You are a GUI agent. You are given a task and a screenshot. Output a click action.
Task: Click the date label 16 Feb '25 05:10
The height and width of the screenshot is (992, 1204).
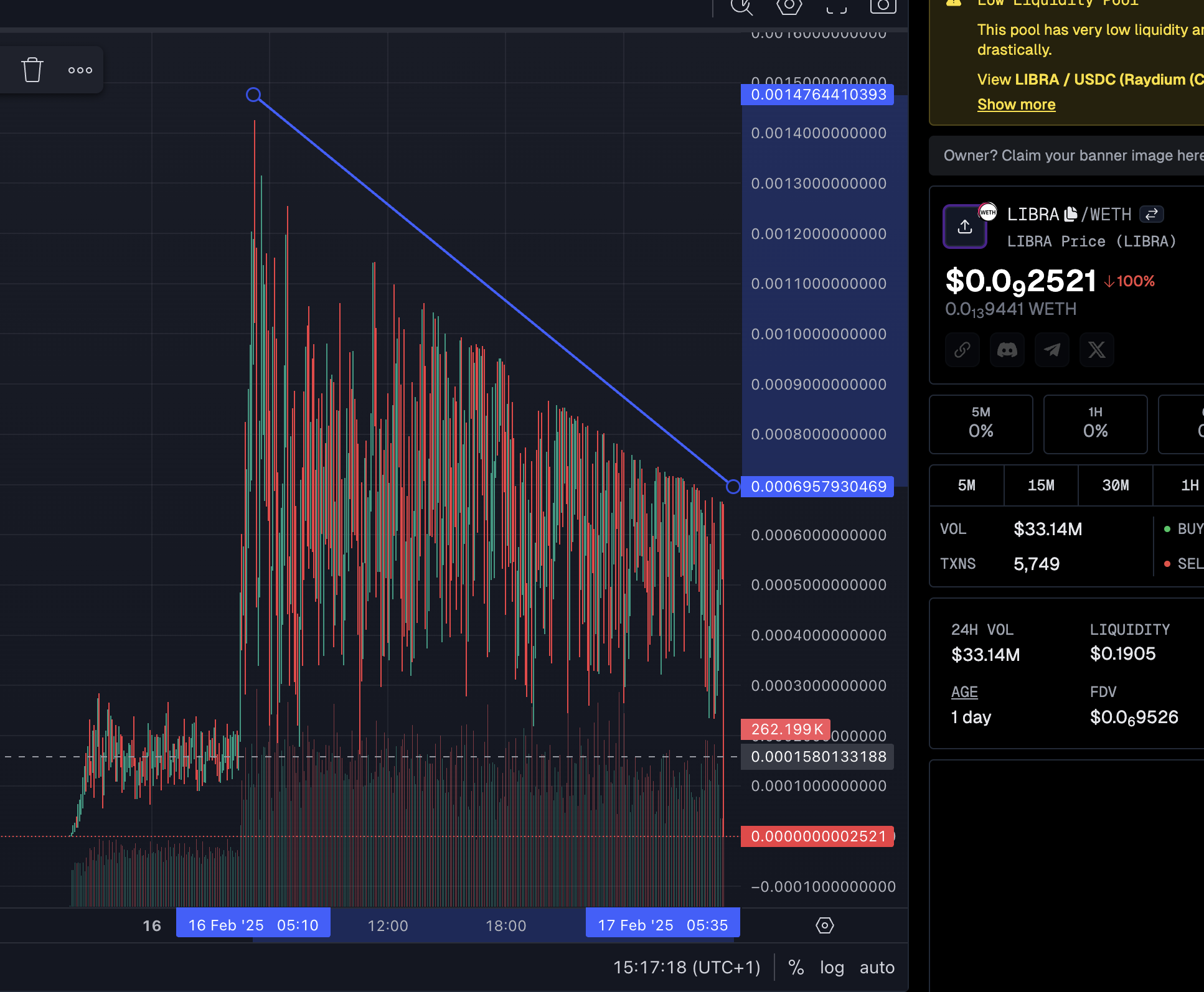[x=253, y=925]
